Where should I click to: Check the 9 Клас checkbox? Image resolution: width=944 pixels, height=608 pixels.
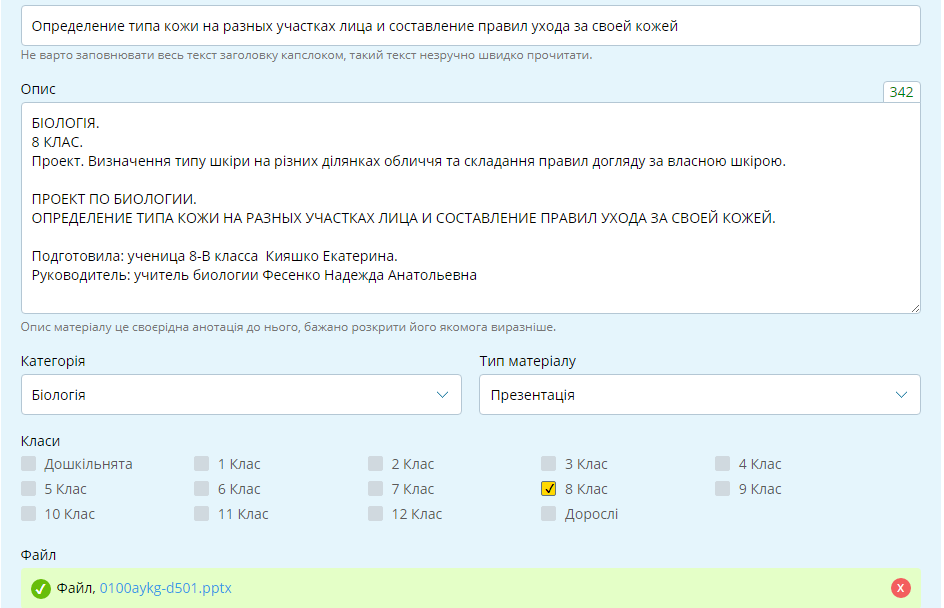coord(722,488)
